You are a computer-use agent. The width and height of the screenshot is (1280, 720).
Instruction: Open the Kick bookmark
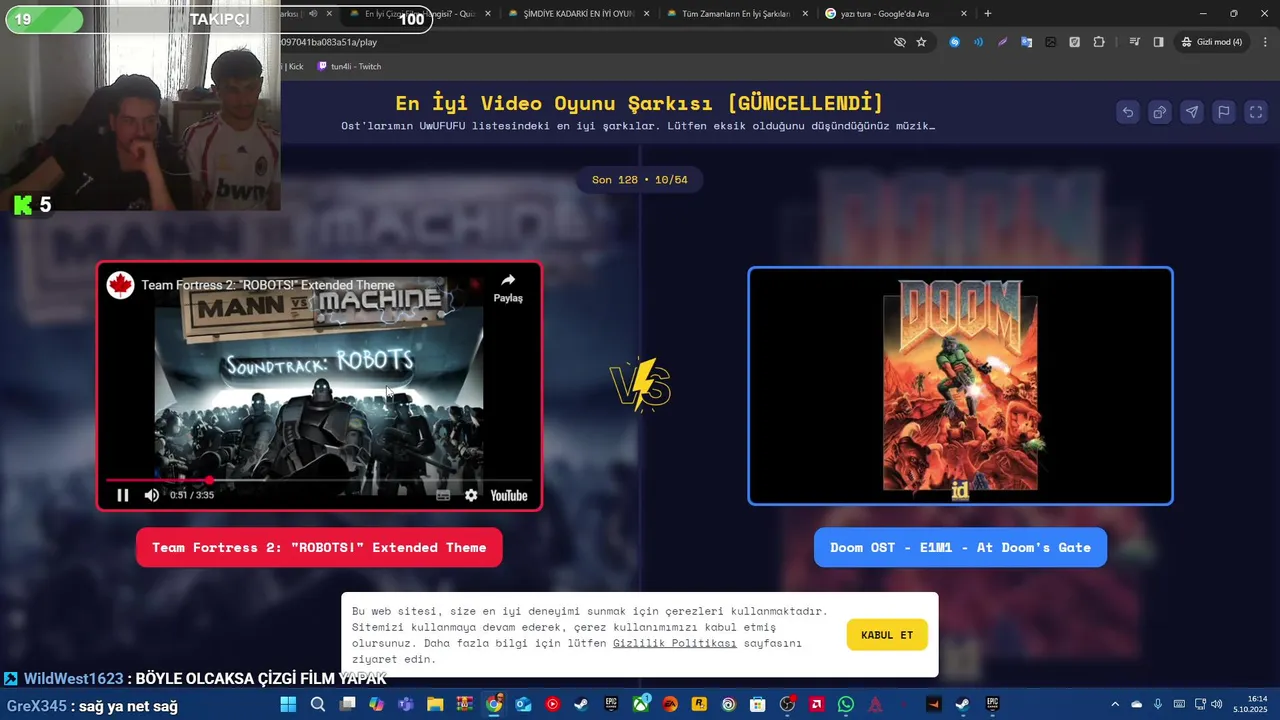point(294,66)
